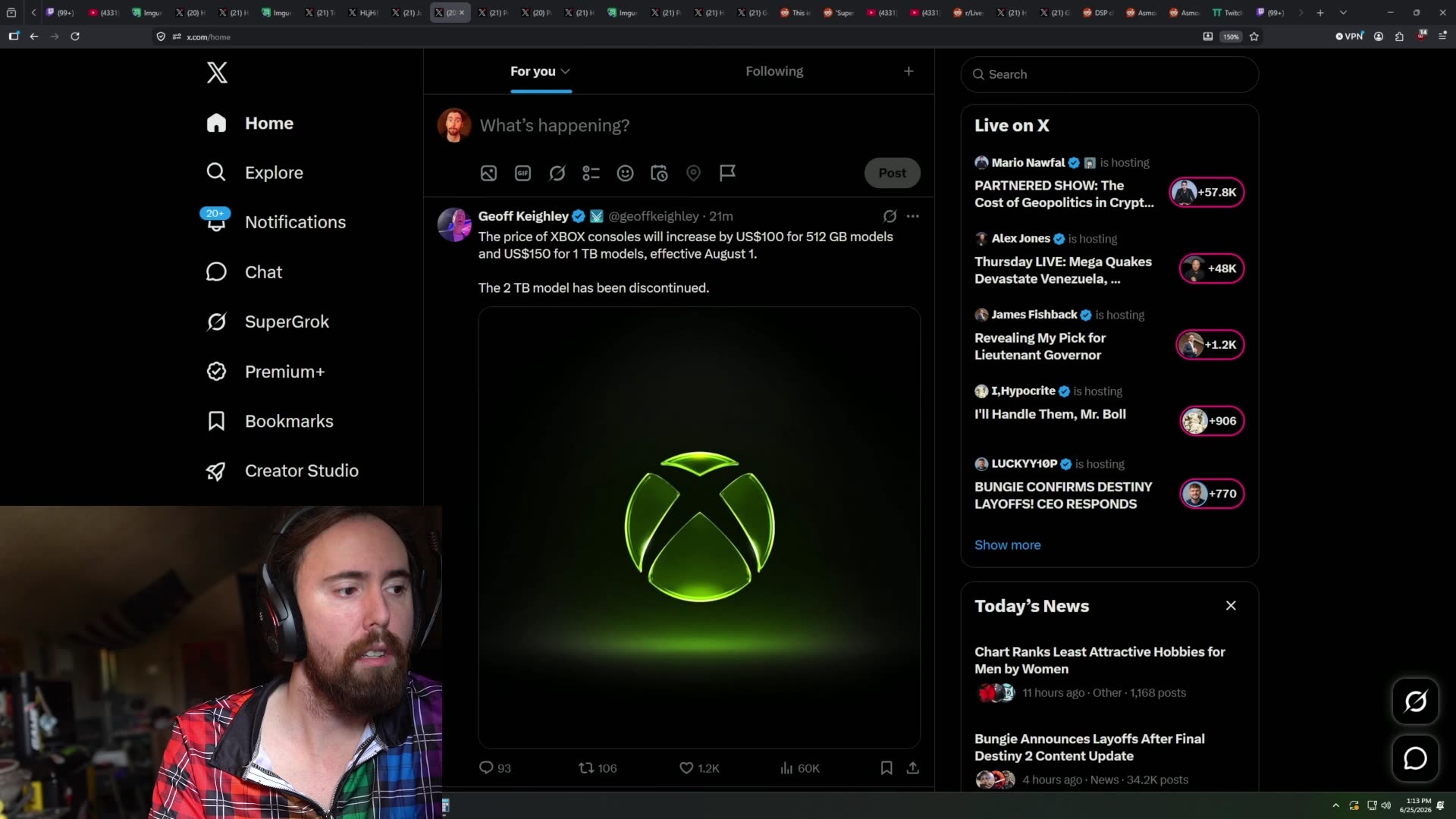Add a GIF to the post
Screen dimensions: 1456x819
(522, 174)
